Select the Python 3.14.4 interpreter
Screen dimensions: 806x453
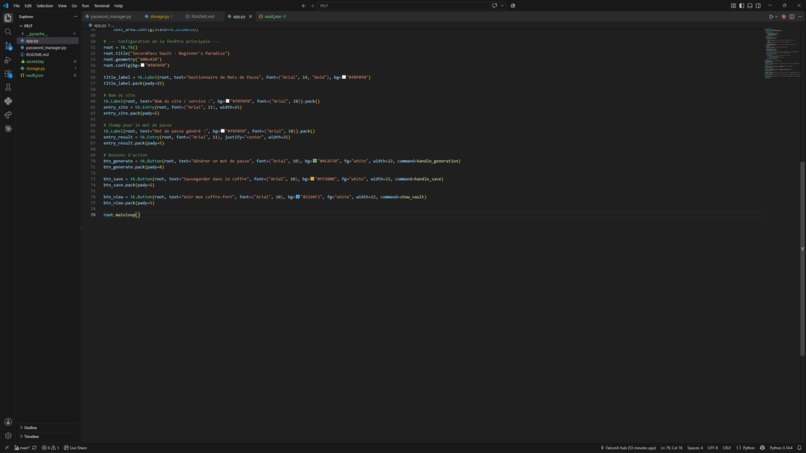point(781,448)
